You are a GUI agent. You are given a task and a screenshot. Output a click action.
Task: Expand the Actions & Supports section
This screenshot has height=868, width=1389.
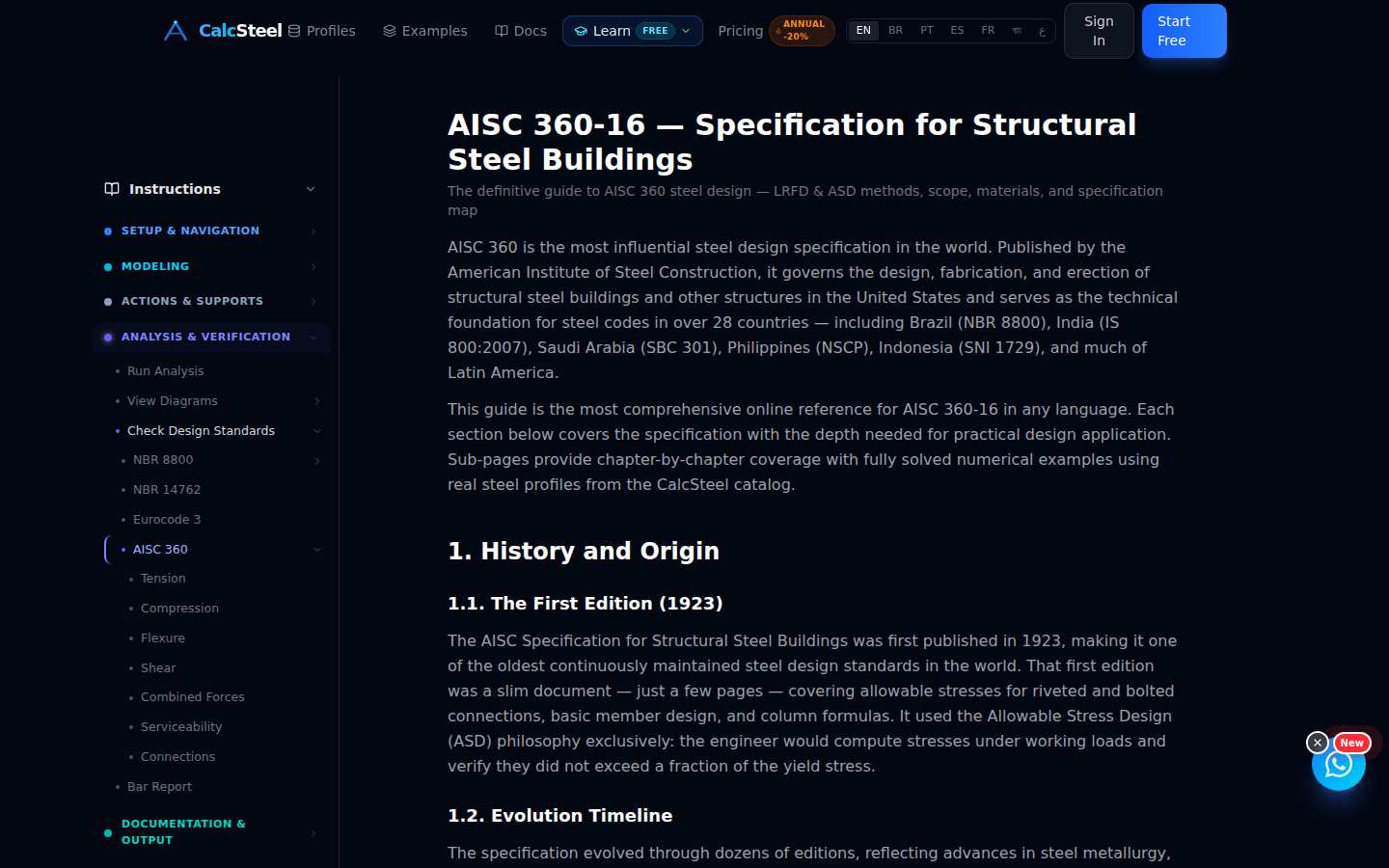[313, 302]
